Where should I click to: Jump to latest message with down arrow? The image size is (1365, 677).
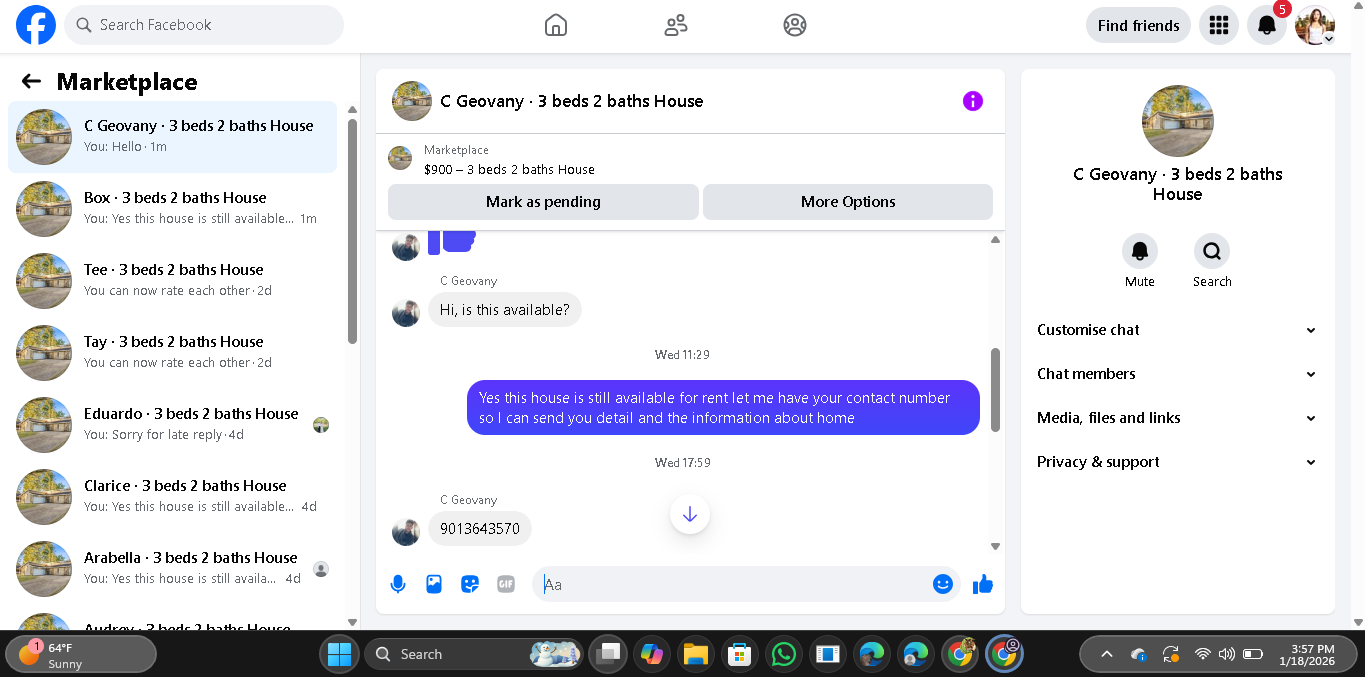[x=690, y=515]
